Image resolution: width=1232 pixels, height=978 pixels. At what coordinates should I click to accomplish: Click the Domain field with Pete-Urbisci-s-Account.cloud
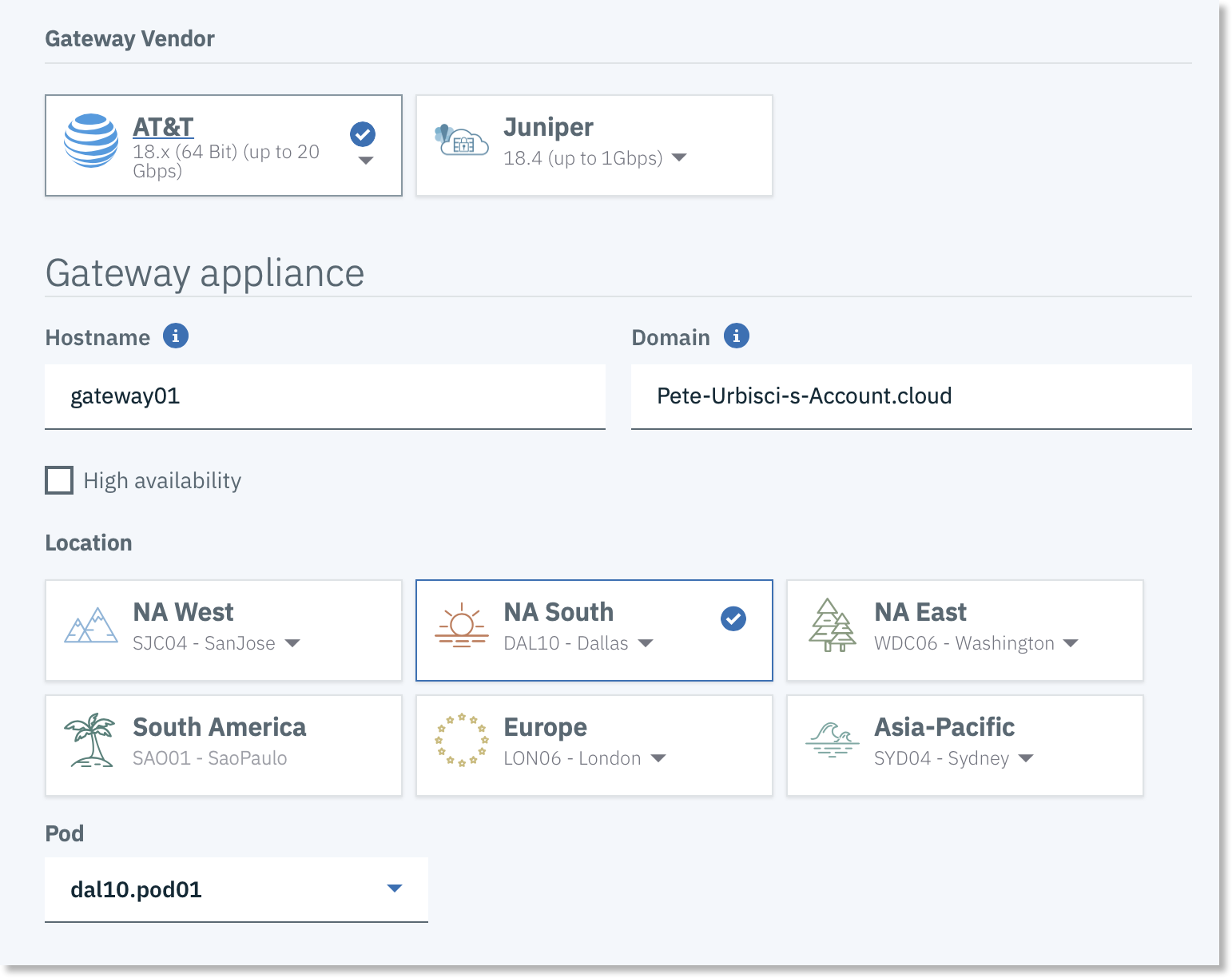point(912,397)
